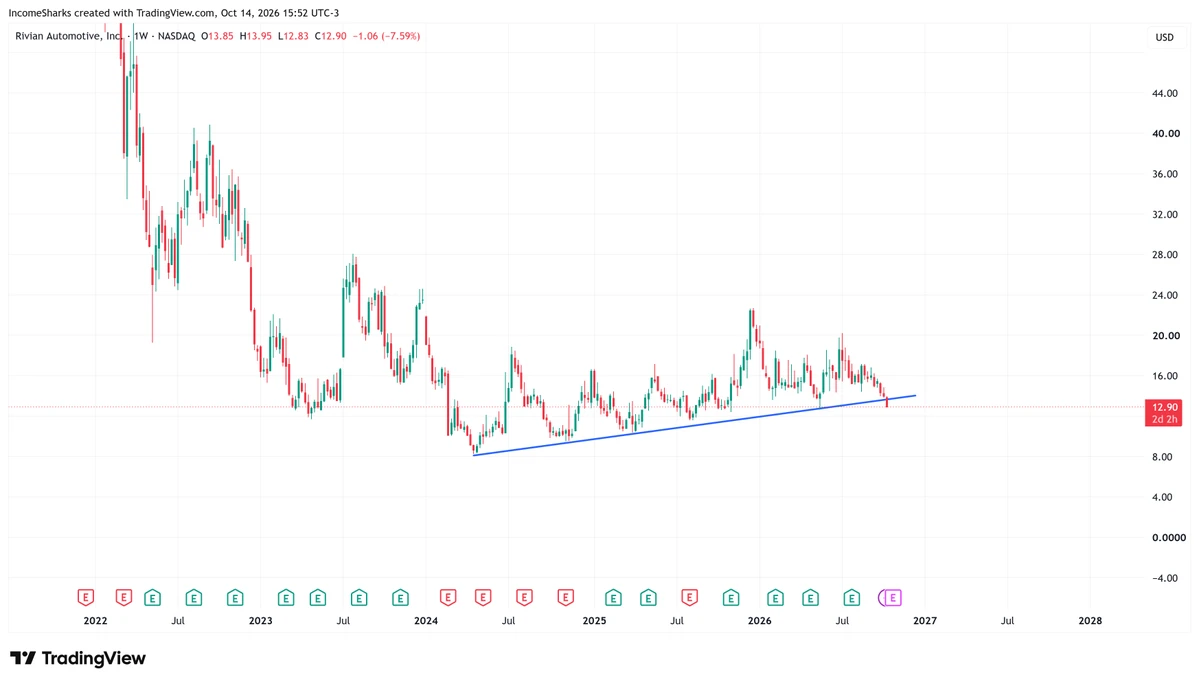Select the only red earnings marker in 2025

click(690, 598)
